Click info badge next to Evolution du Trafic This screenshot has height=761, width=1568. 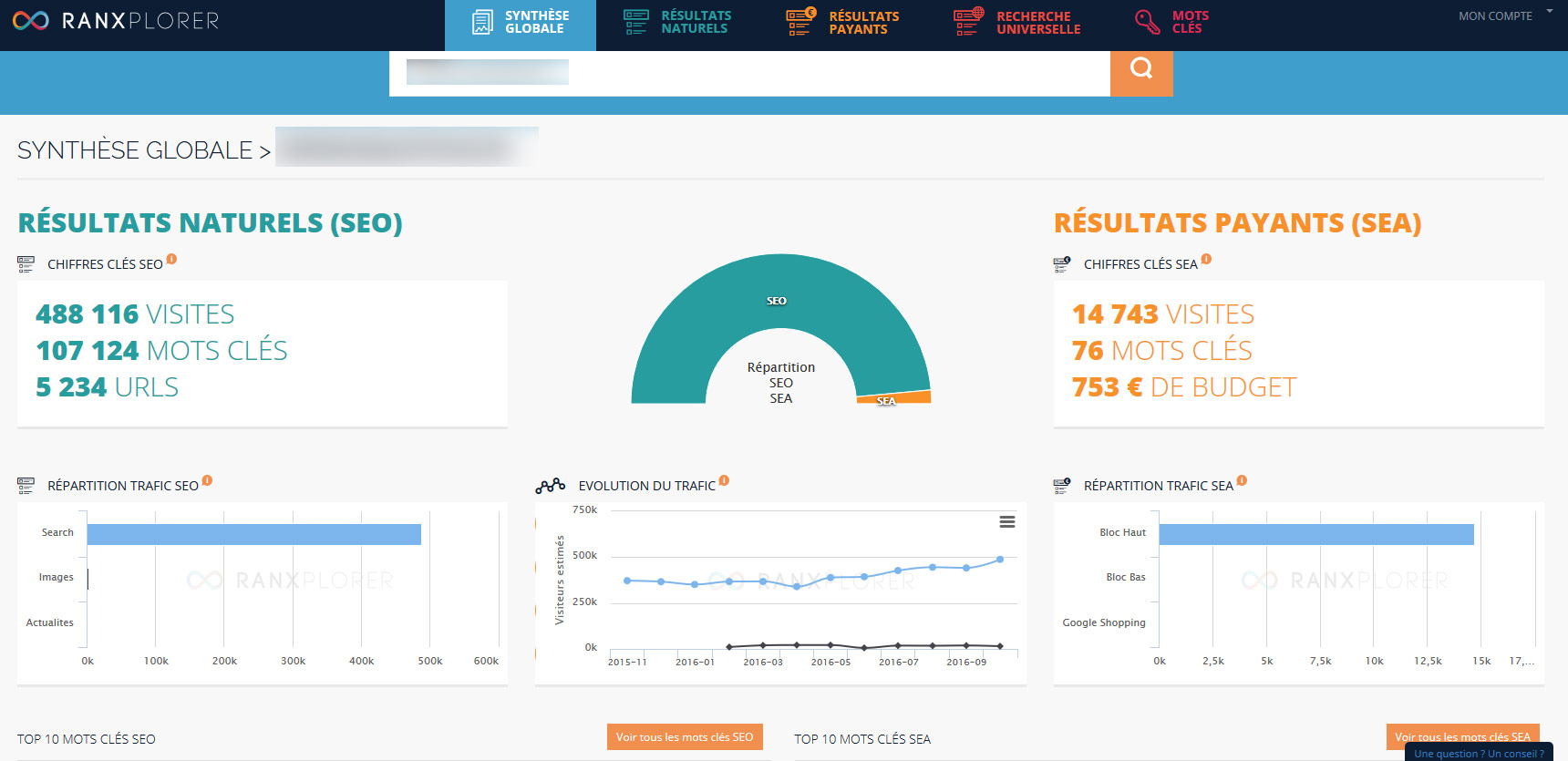pyautogui.click(x=724, y=480)
